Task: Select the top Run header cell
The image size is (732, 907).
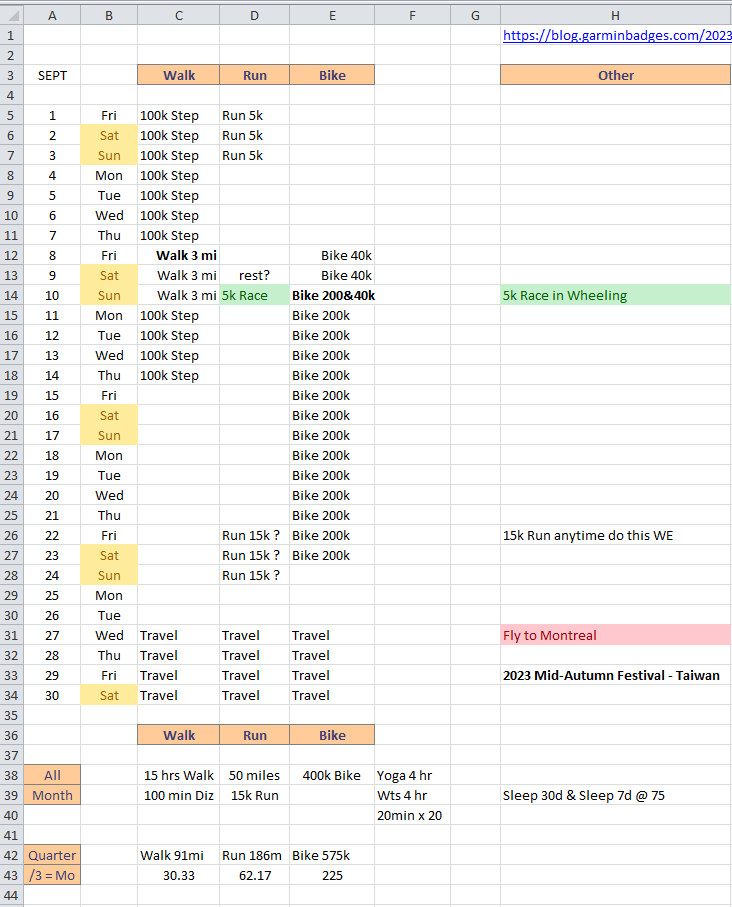Action: coord(255,75)
